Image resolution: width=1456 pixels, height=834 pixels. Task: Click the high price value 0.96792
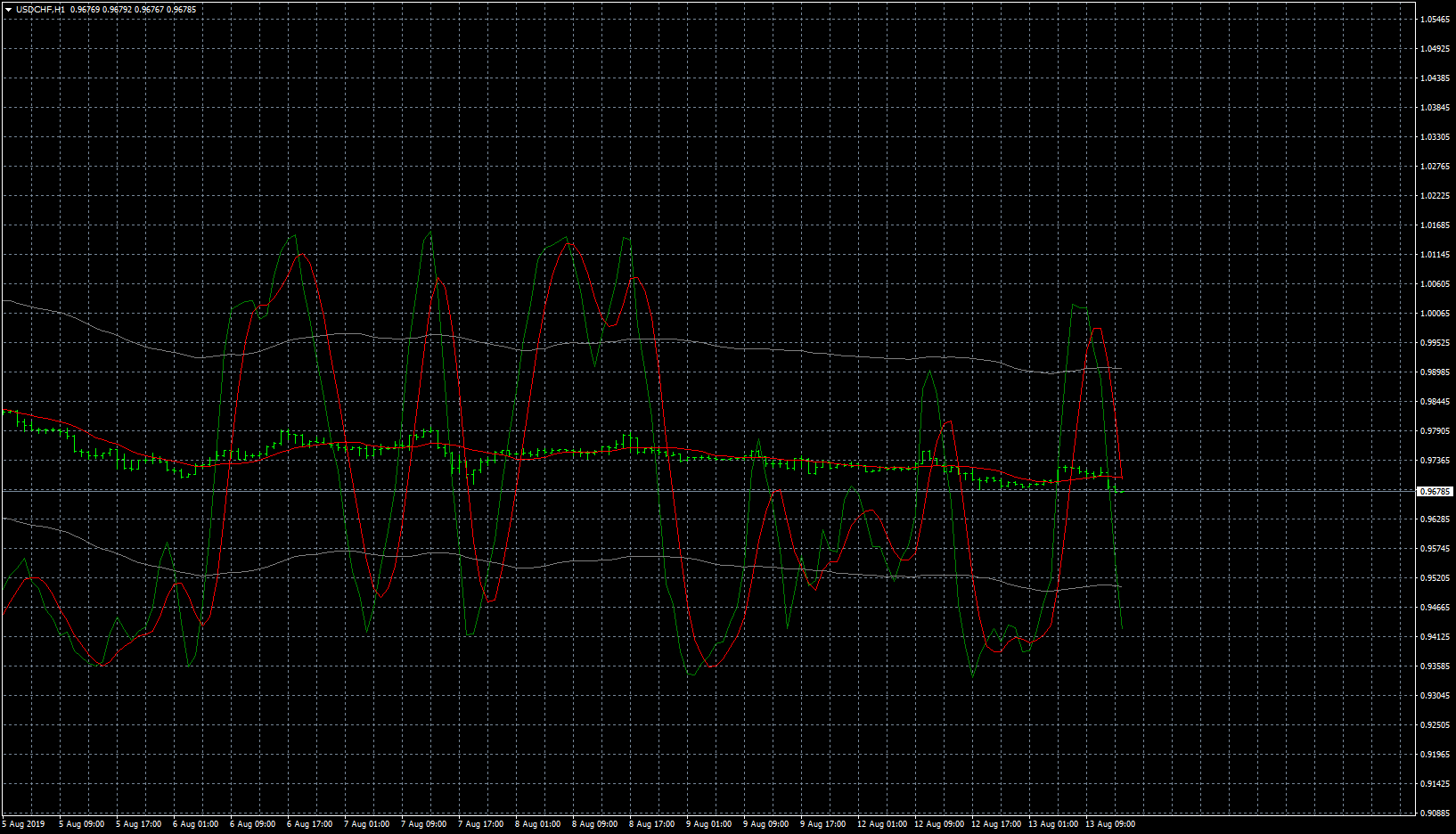coord(118,10)
